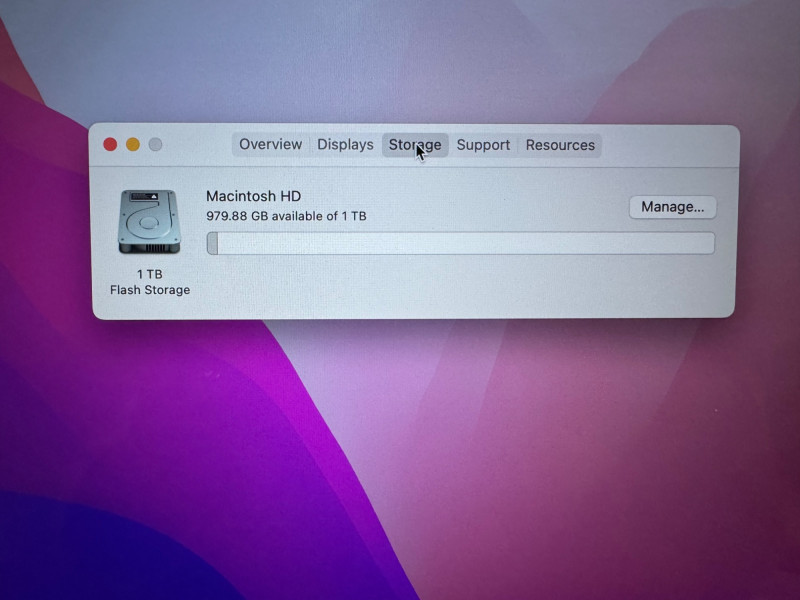Open the Displays tab

345,145
